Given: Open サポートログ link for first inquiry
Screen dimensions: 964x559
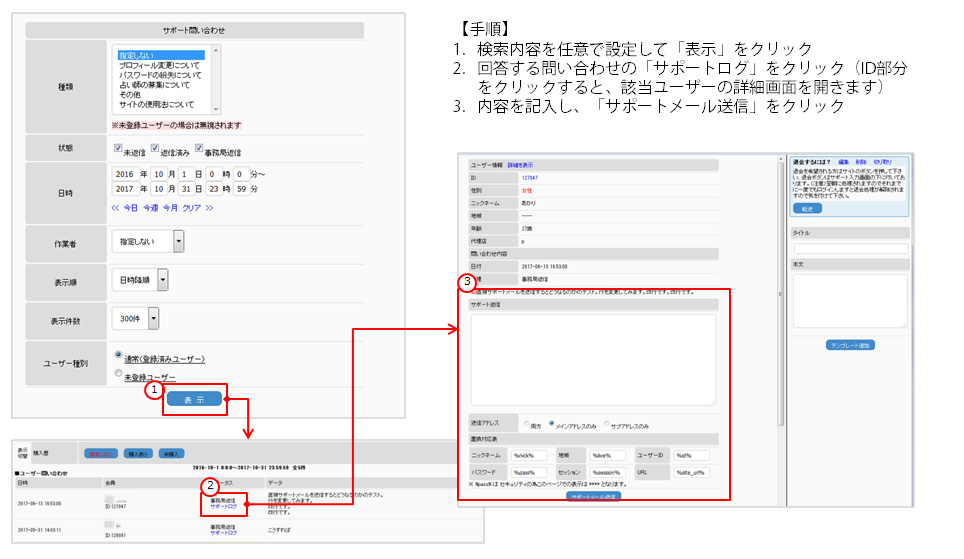Looking at the screenshot, I should point(223,507).
